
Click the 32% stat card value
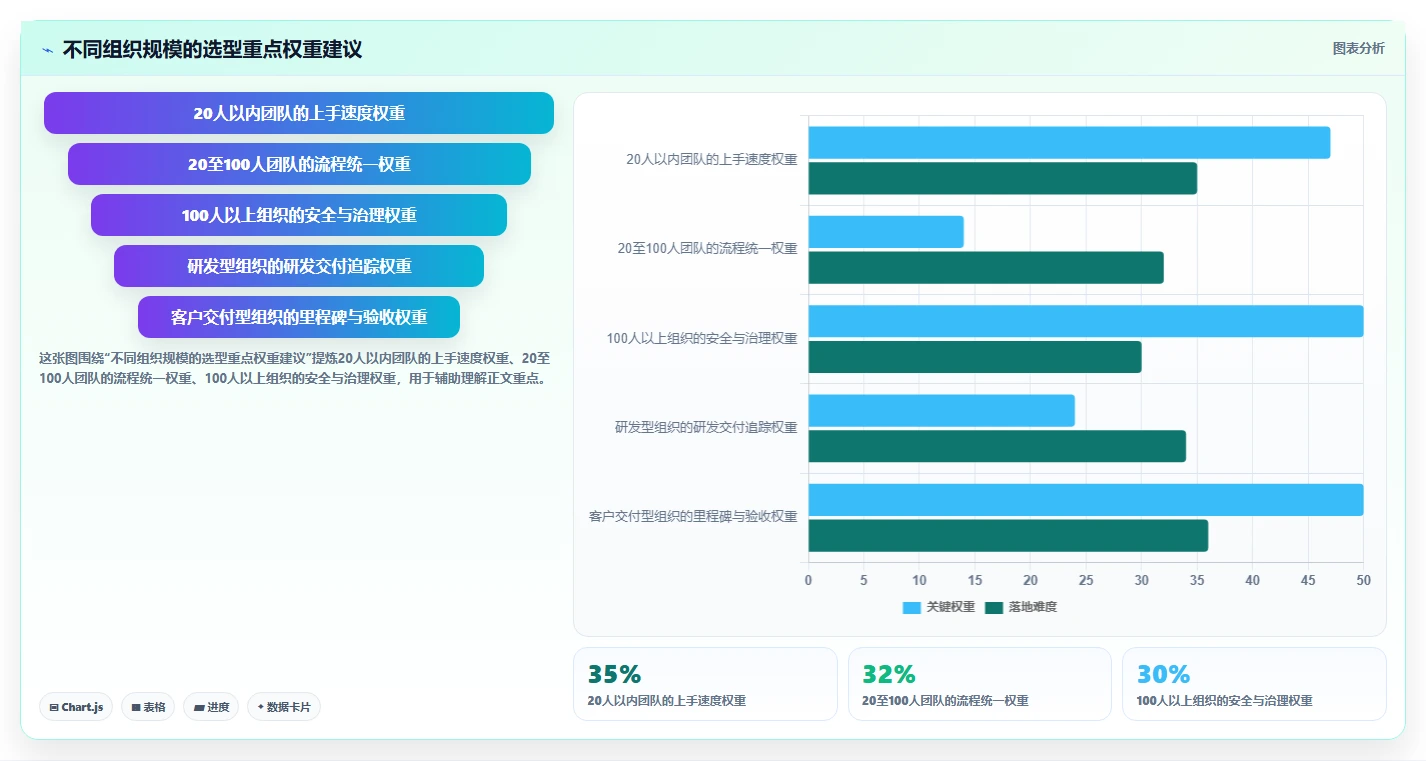coord(889,674)
